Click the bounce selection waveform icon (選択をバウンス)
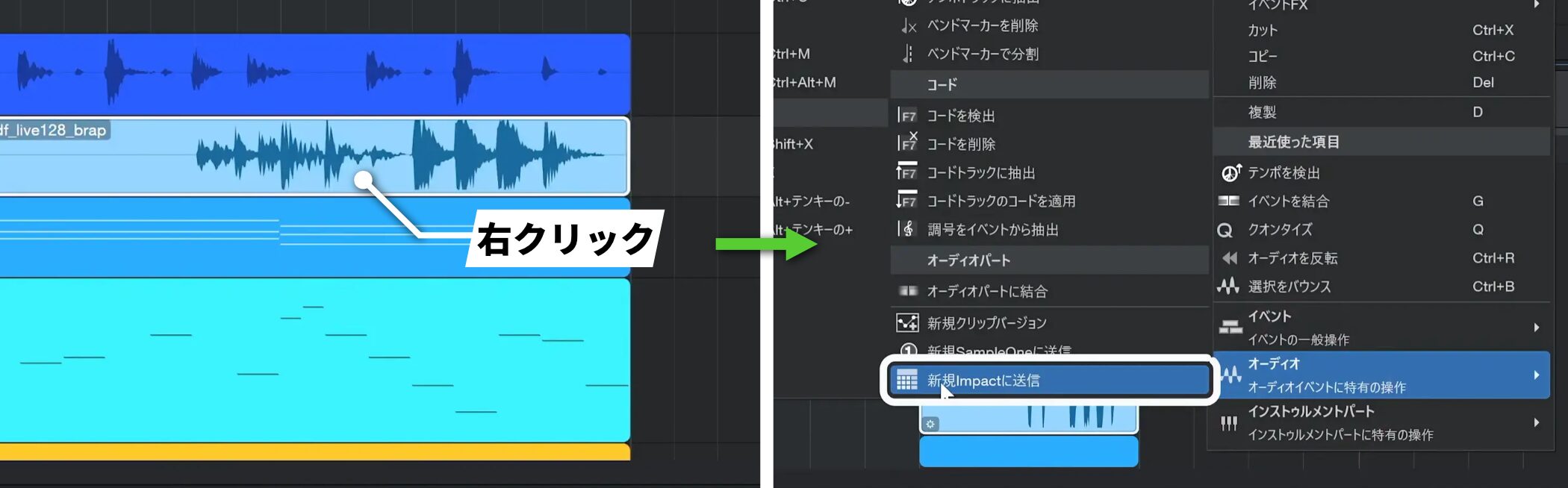1568x488 pixels. [x=1228, y=287]
